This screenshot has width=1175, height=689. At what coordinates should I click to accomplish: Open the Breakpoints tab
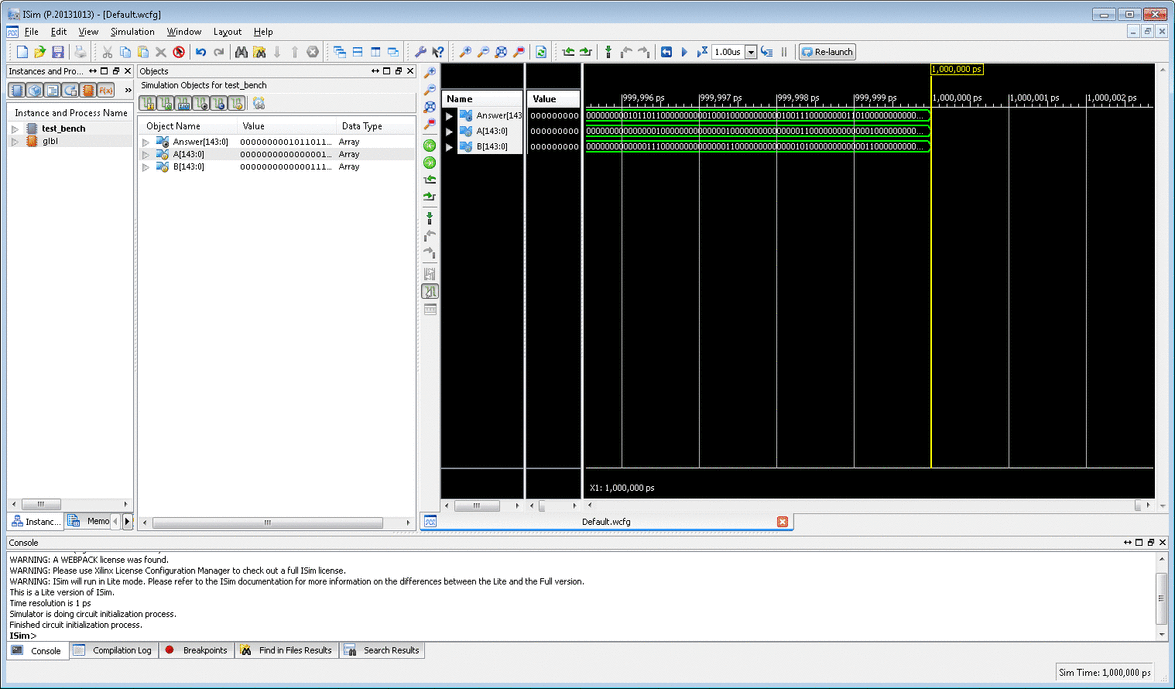[x=197, y=650]
